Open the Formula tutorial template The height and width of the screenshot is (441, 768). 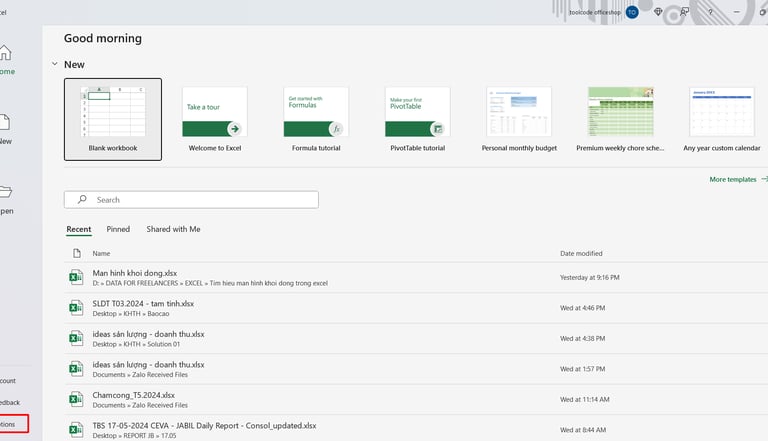pos(316,119)
